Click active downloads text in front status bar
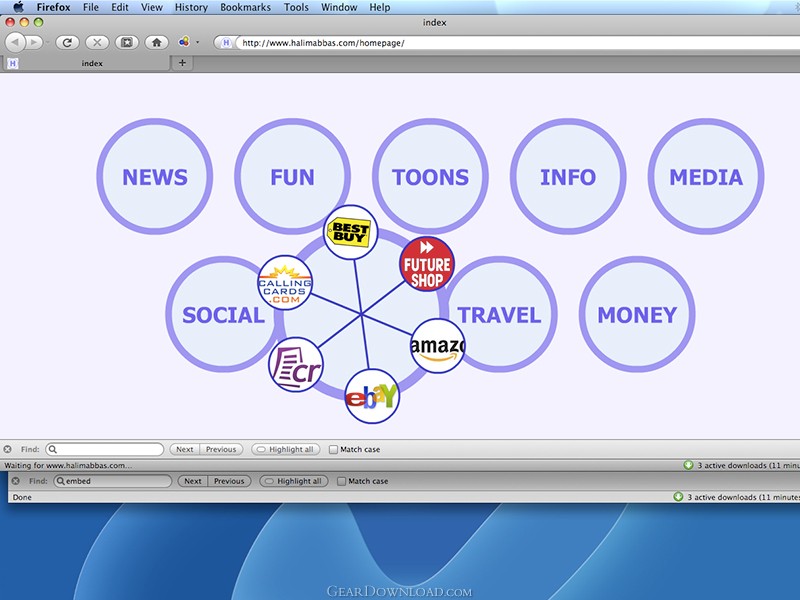Image resolution: width=800 pixels, height=600 pixels. [748, 465]
